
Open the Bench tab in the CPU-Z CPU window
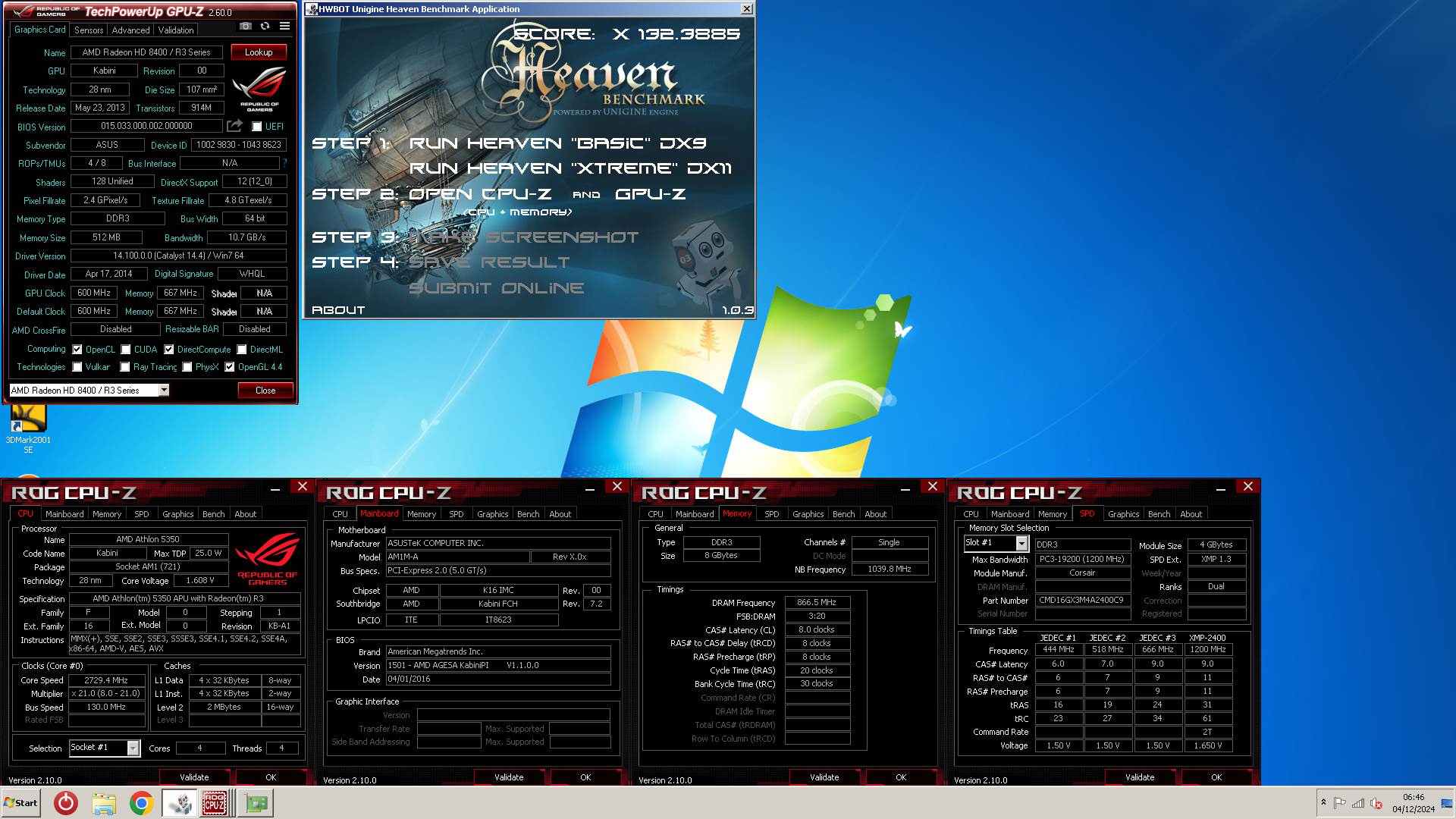pyautogui.click(x=213, y=514)
